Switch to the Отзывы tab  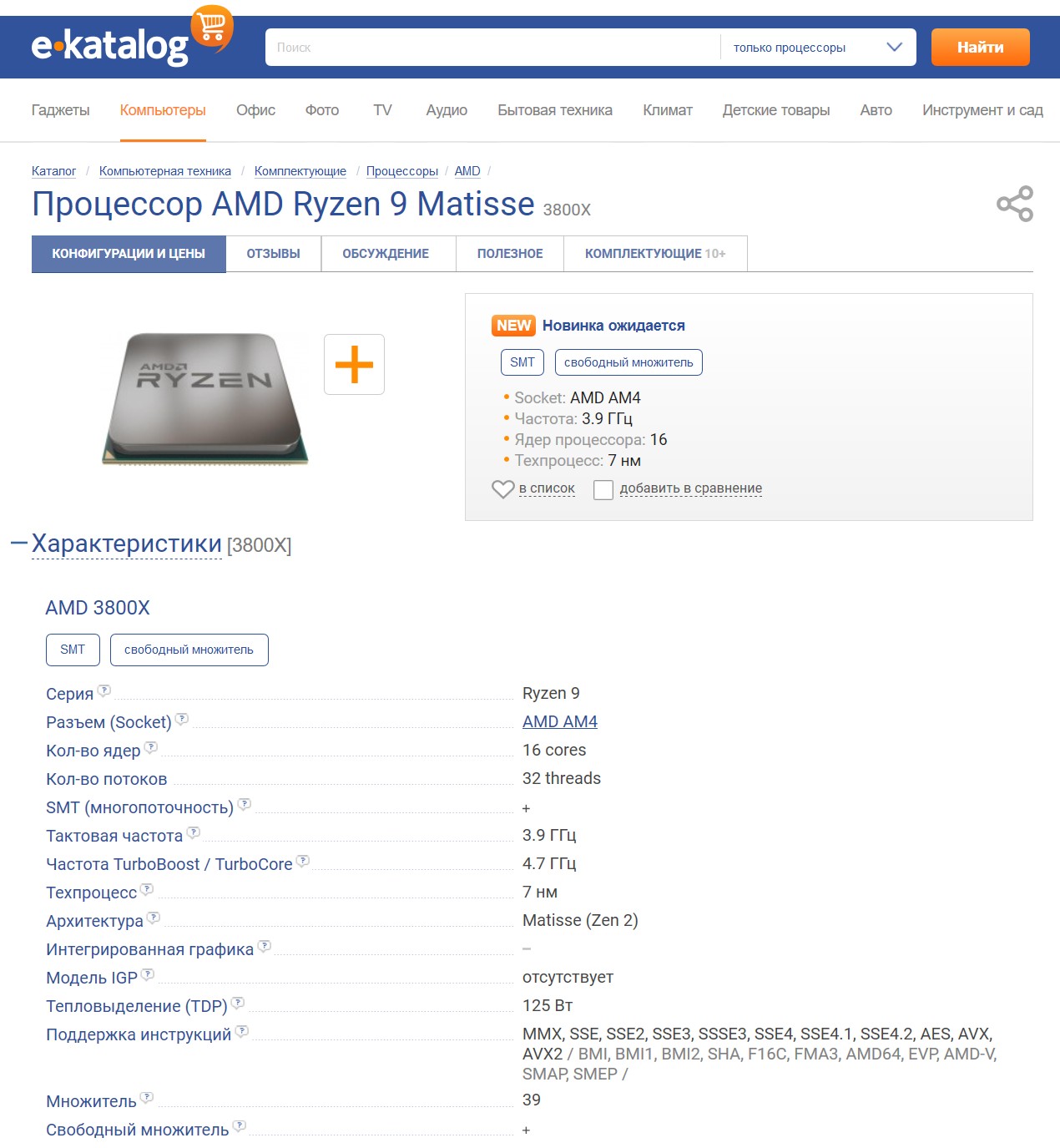point(274,254)
